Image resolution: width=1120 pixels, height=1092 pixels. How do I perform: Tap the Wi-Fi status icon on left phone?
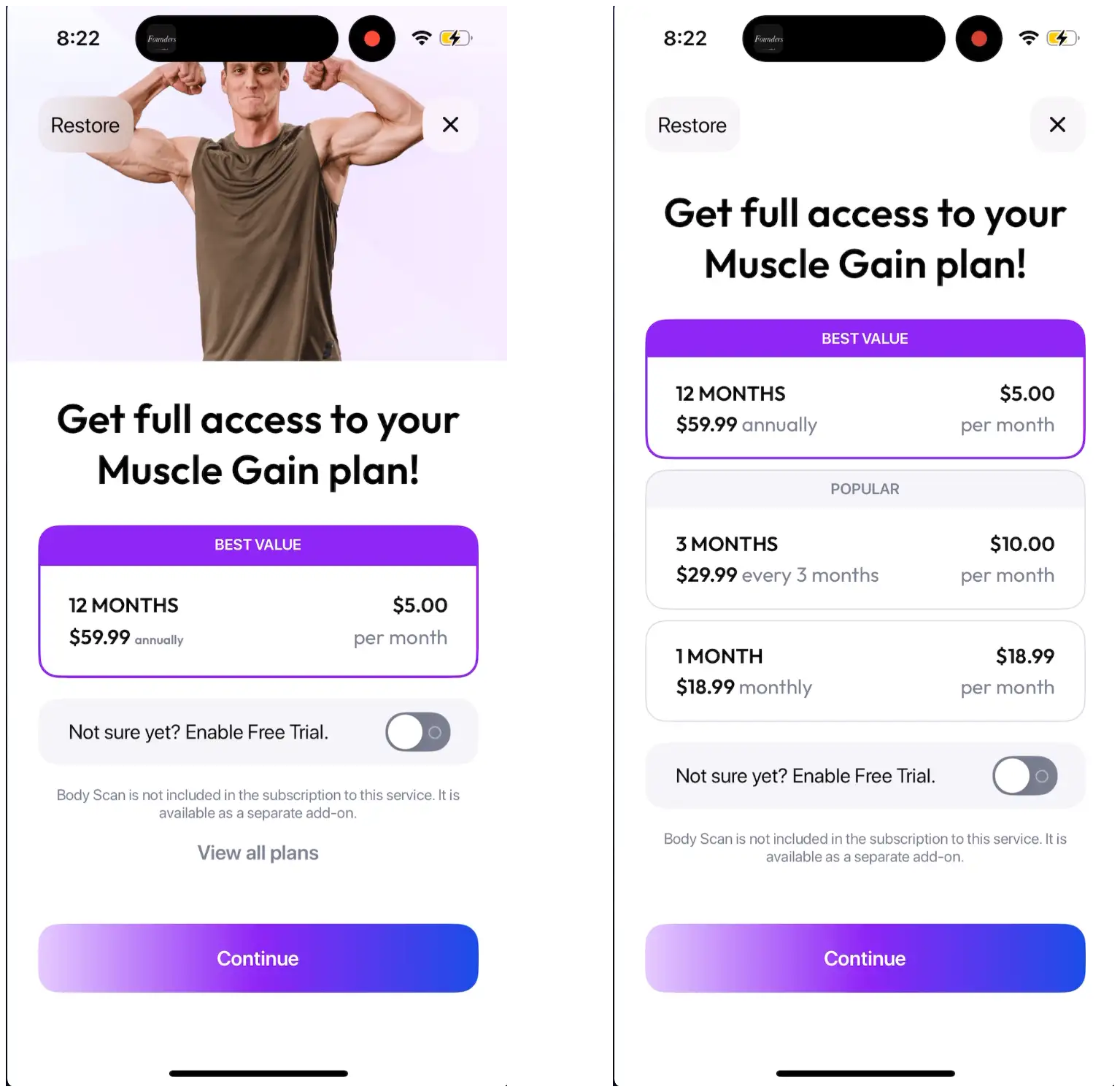pyautogui.click(x=421, y=38)
